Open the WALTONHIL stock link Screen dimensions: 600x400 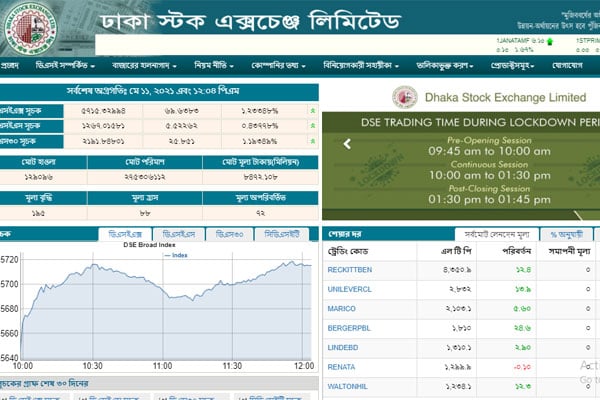pos(347,387)
